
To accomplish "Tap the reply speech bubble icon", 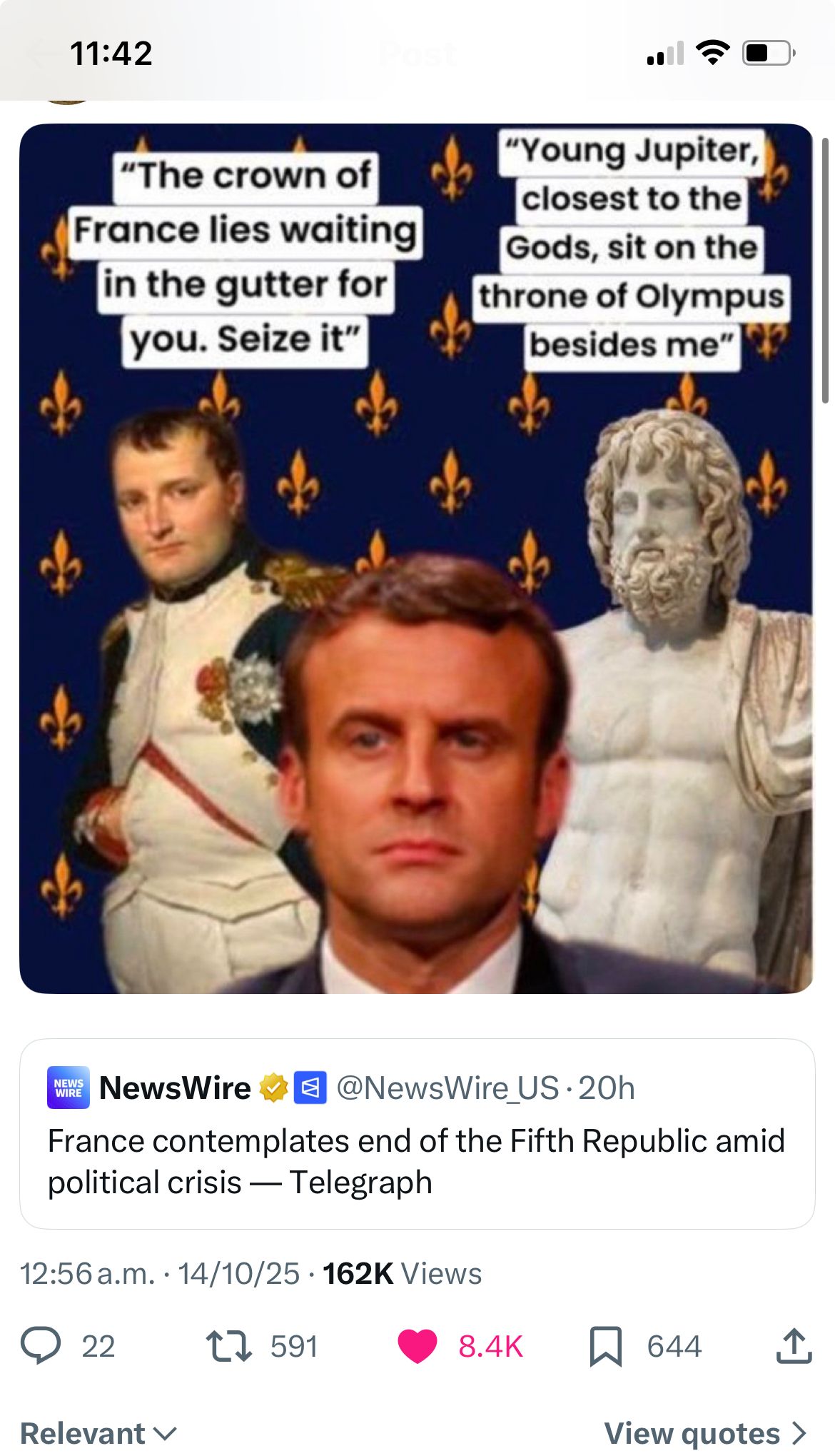I will click(x=41, y=1346).
